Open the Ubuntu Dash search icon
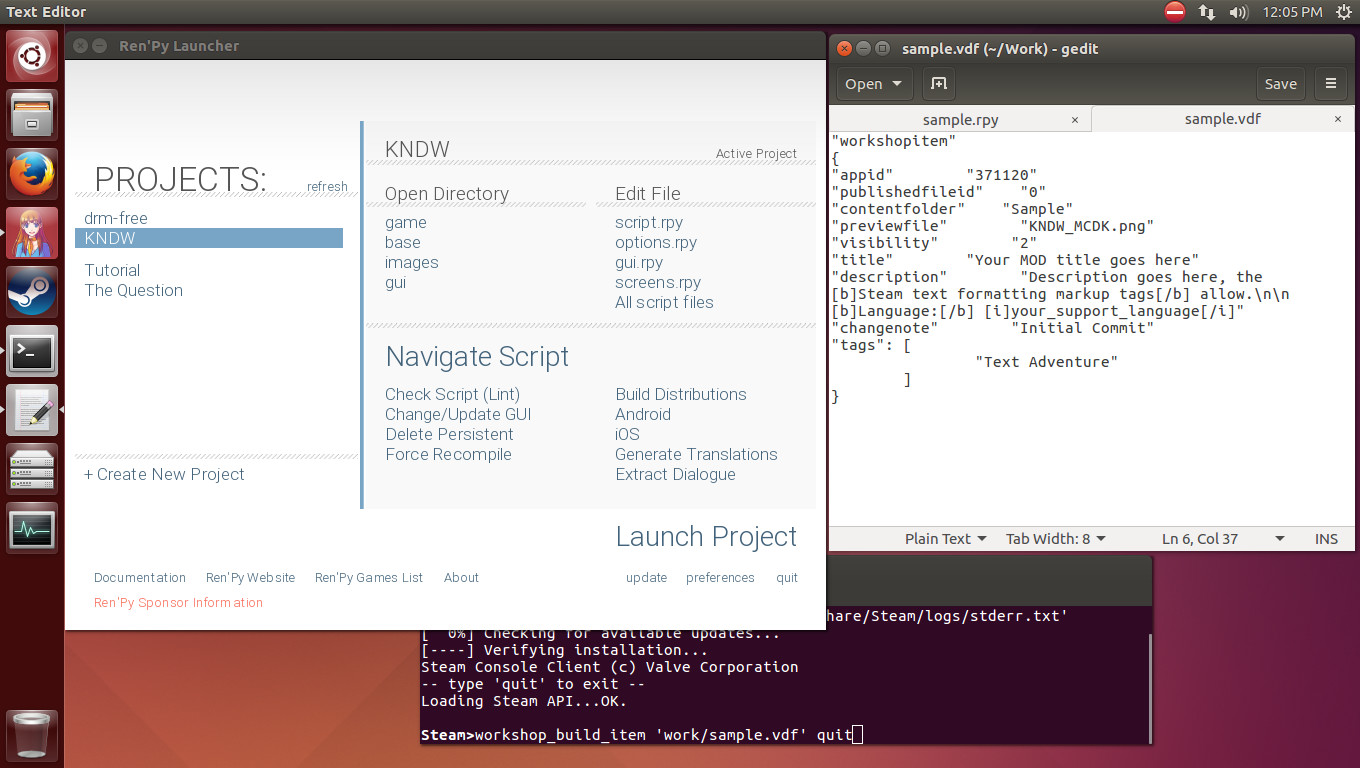 click(x=33, y=56)
